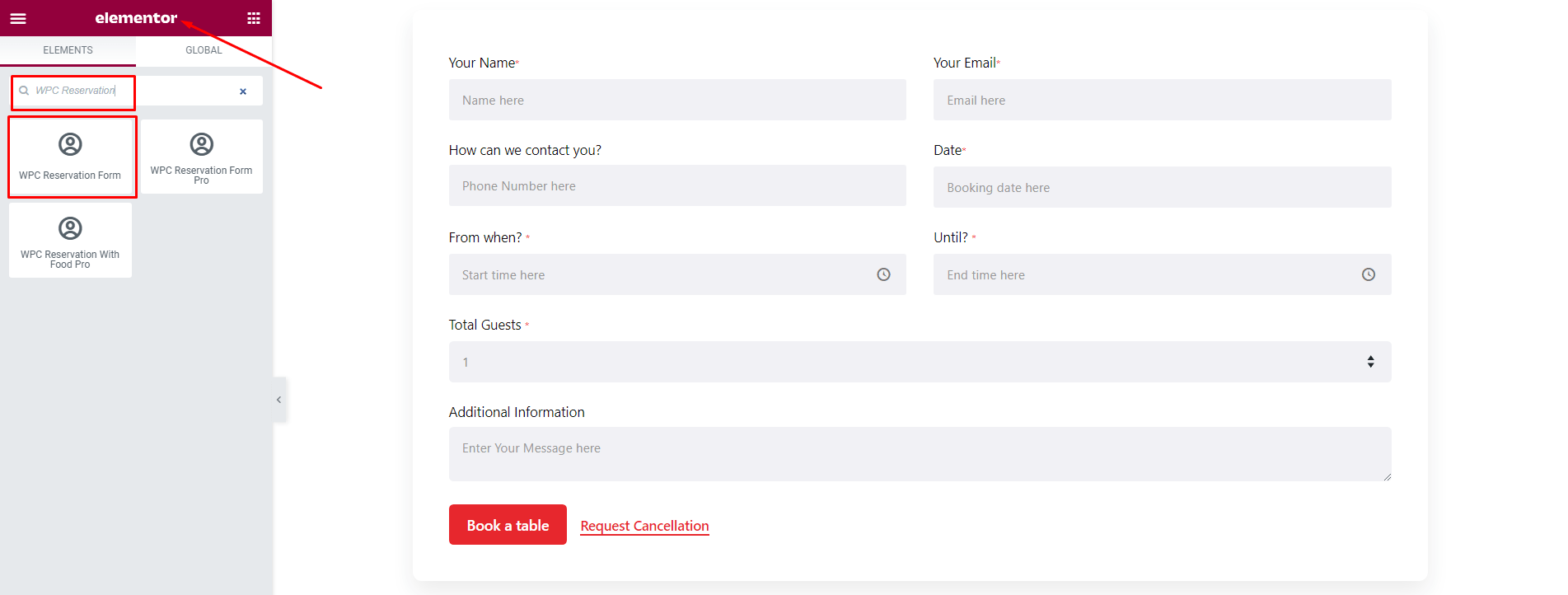Select the WPC Reservation Form widget
Viewport: 1568px width, 595px height.
click(x=70, y=157)
